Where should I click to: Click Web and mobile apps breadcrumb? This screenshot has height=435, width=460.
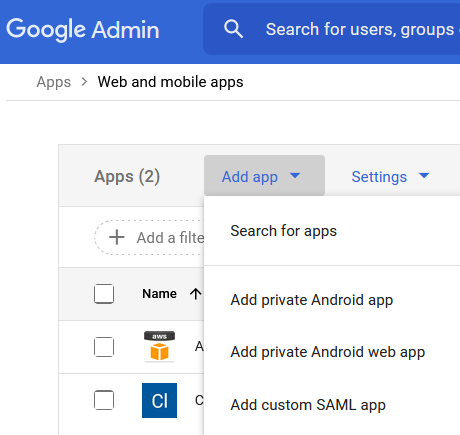pos(170,82)
